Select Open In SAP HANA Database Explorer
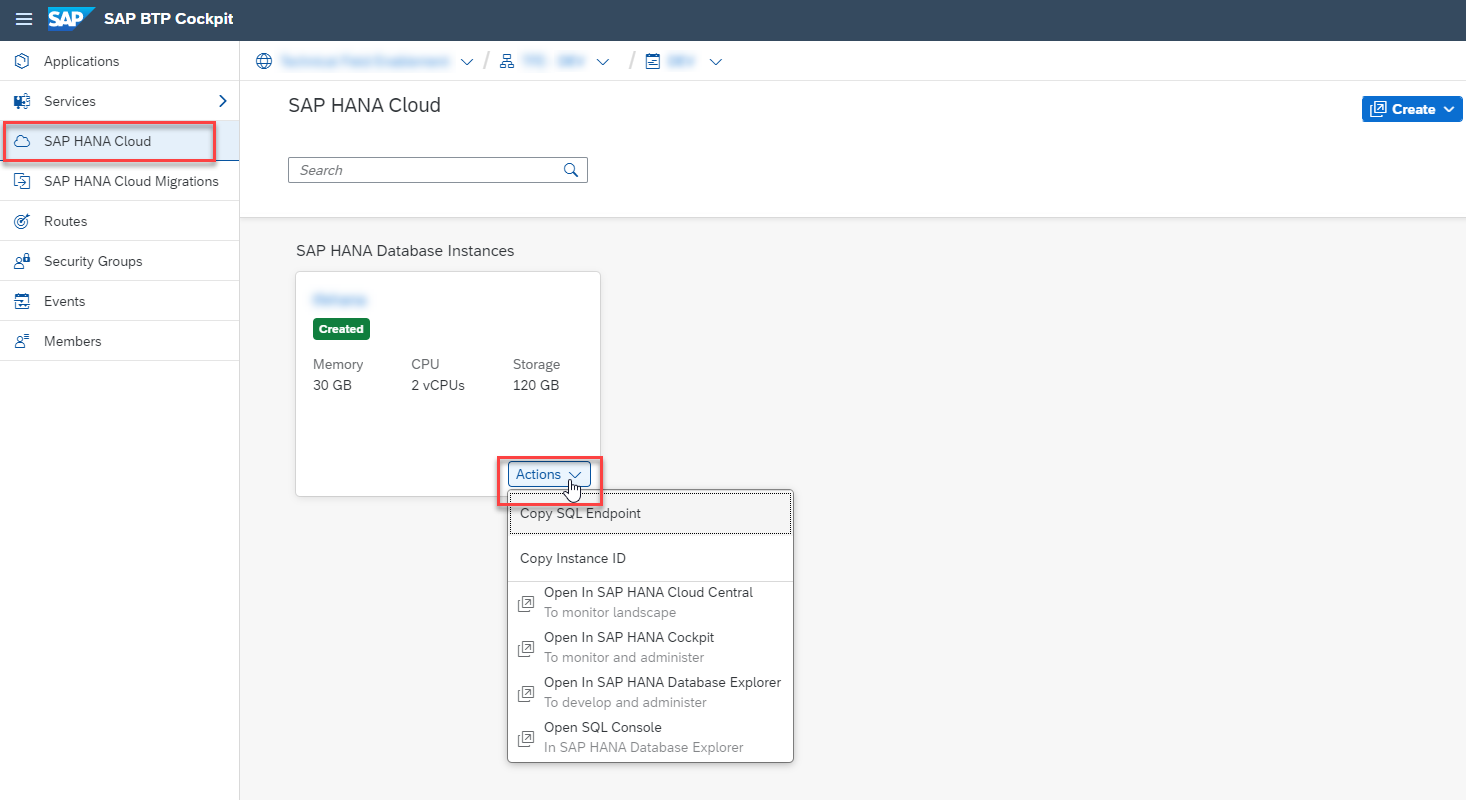This screenshot has height=800, width=1466. coord(650,693)
